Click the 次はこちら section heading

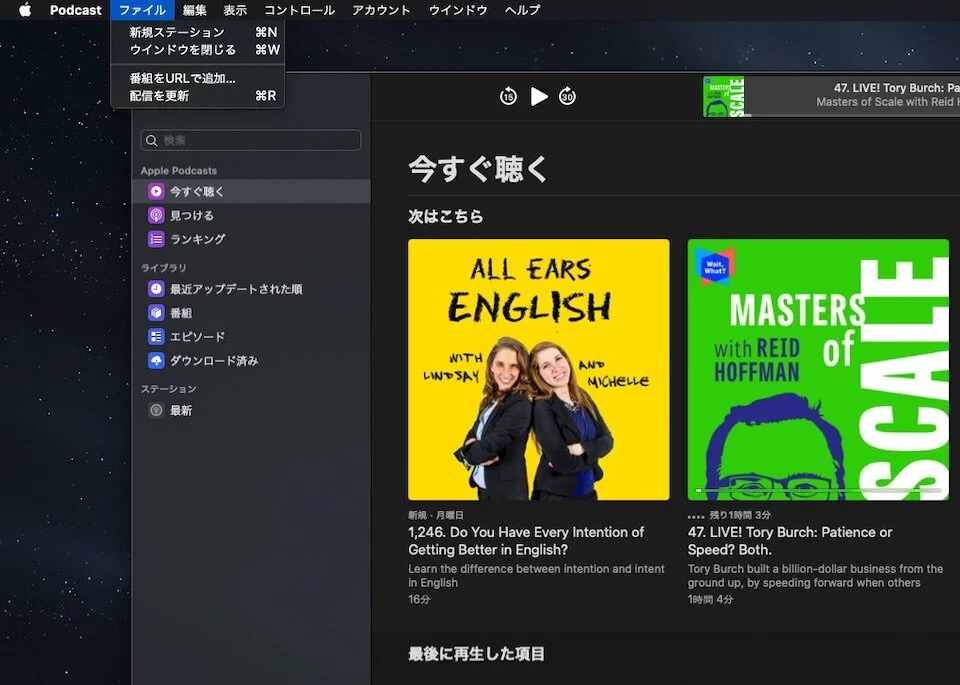click(x=446, y=216)
